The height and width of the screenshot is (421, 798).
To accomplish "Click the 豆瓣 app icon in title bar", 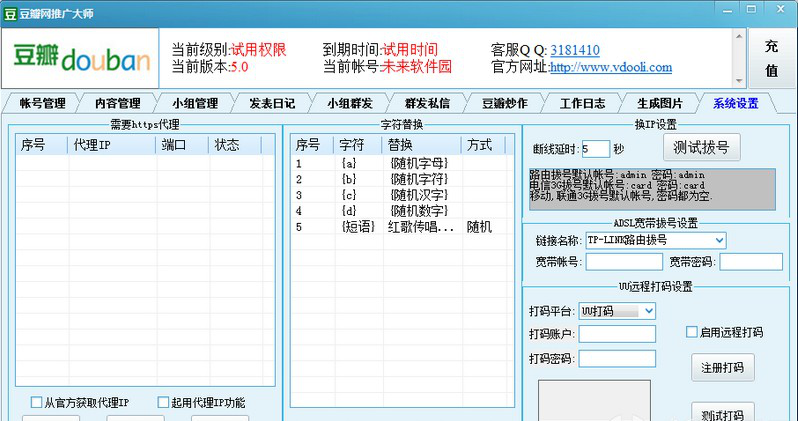I will pos(10,14).
